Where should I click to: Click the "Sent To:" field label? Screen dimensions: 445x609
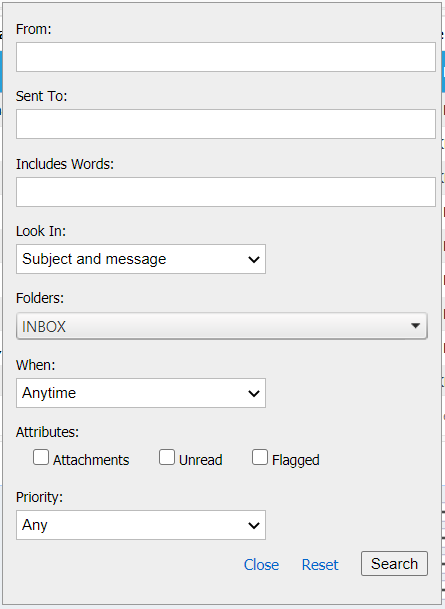click(42, 96)
